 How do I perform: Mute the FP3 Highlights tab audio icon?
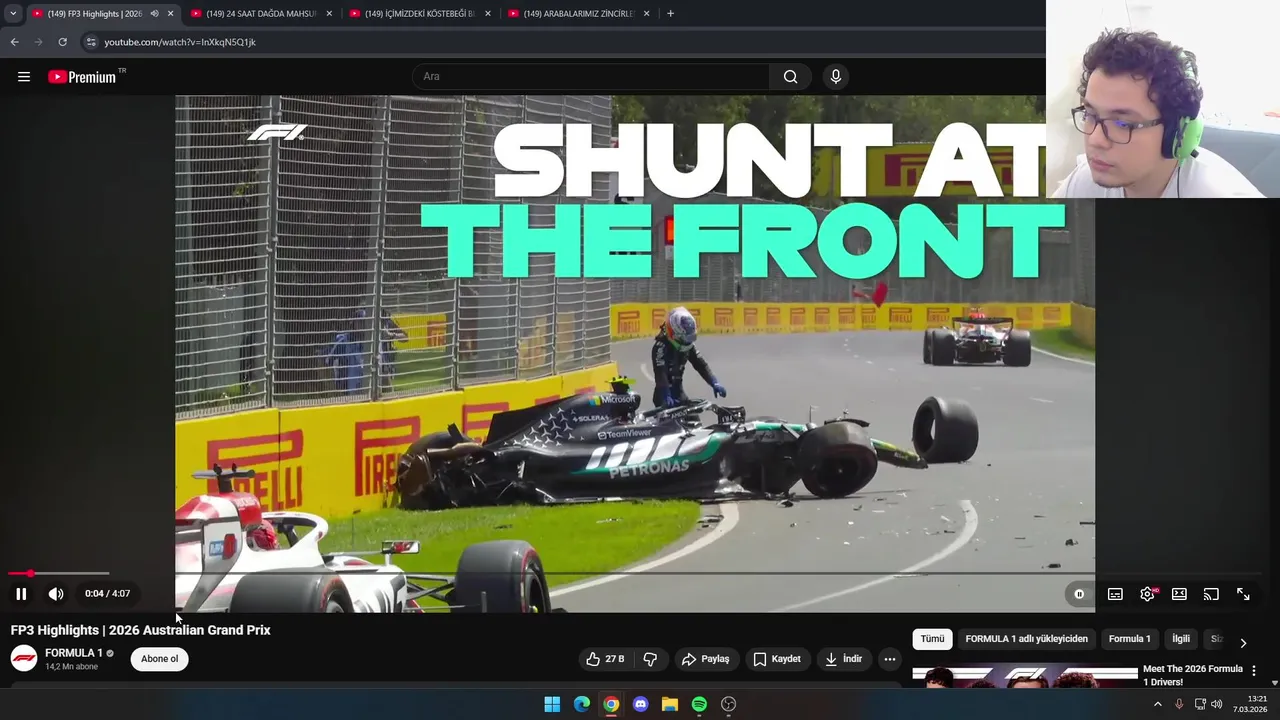pyautogui.click(x=154, y=14)
